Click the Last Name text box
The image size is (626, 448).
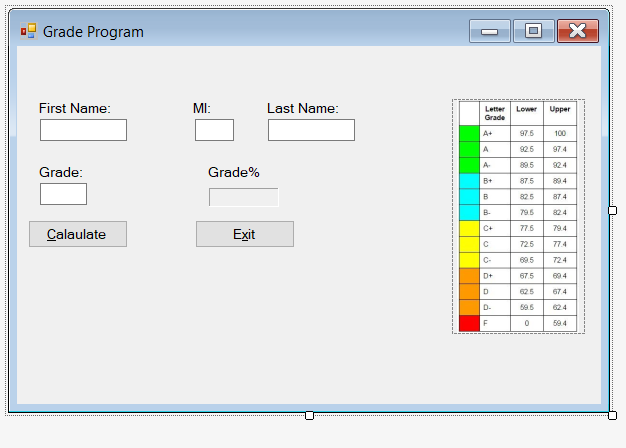click(x=311, y=130)
